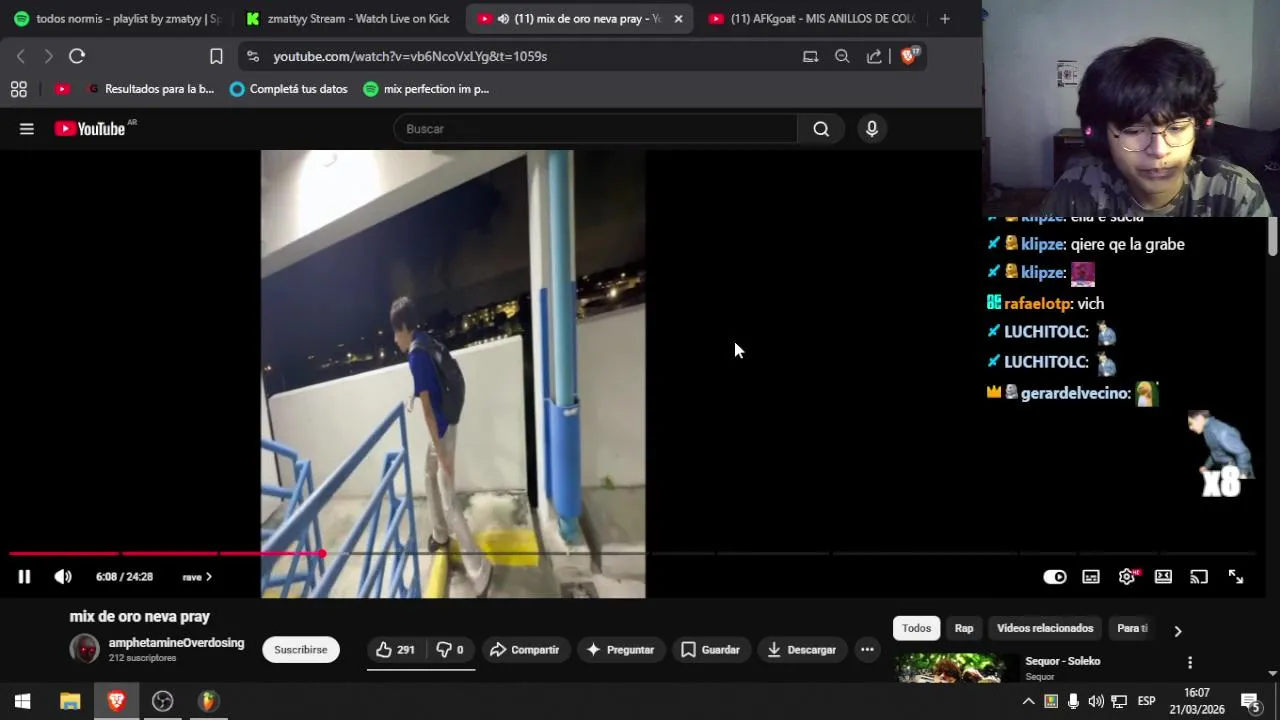This screenshot has height=720, width=1280.
Task: Reload the current page
Action: point(77,57)
